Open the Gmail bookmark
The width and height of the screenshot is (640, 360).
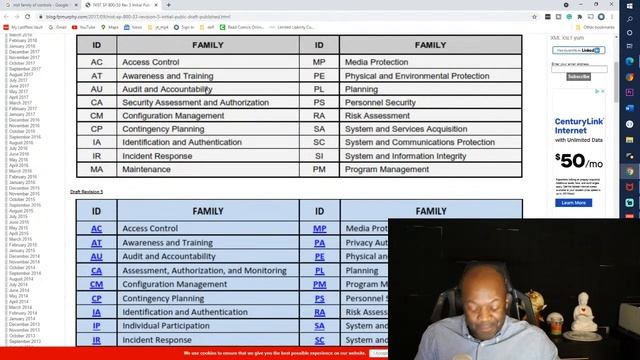58,27
